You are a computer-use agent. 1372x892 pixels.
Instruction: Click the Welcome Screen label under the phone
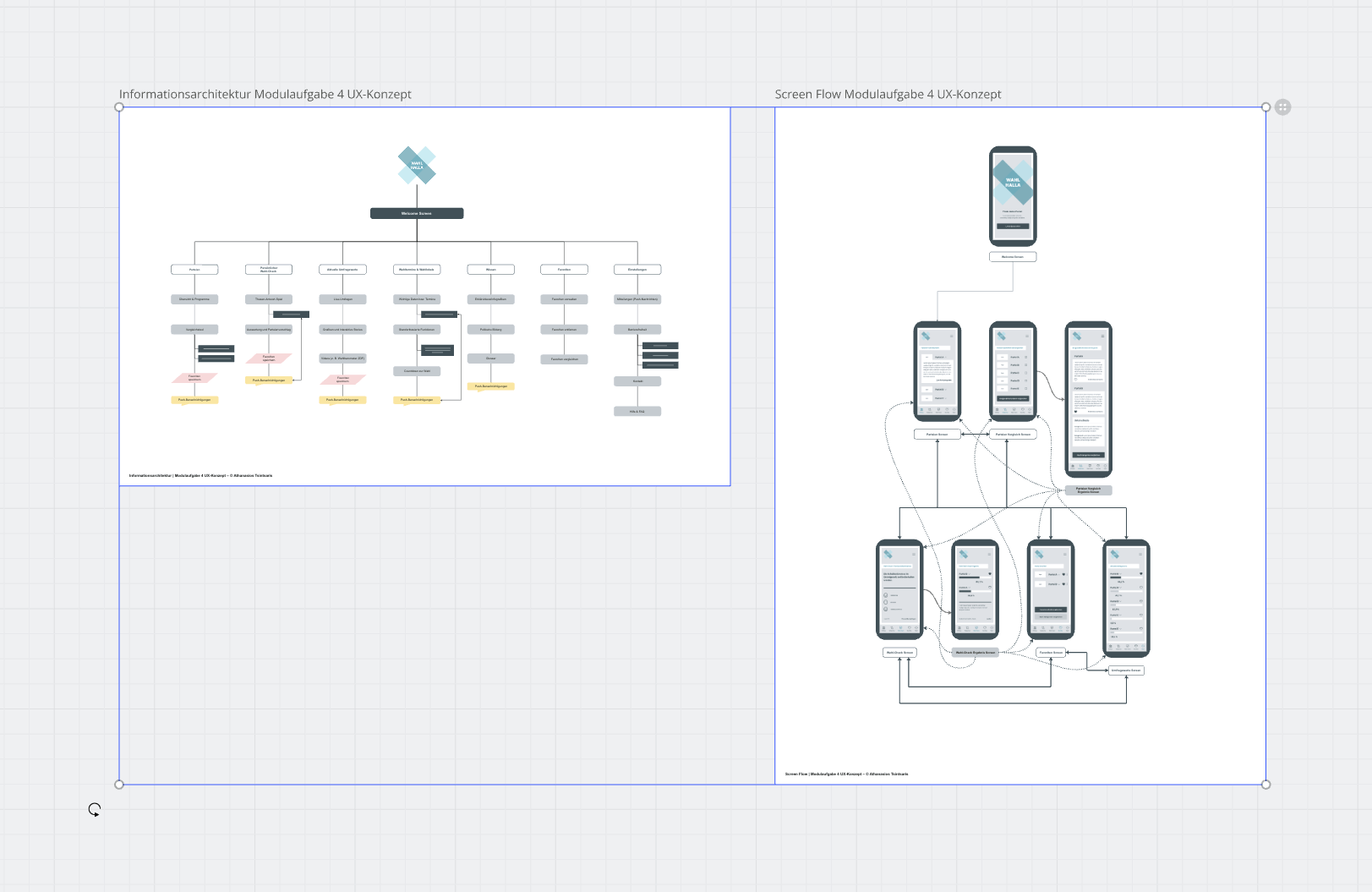click(x=1013, y=257)
